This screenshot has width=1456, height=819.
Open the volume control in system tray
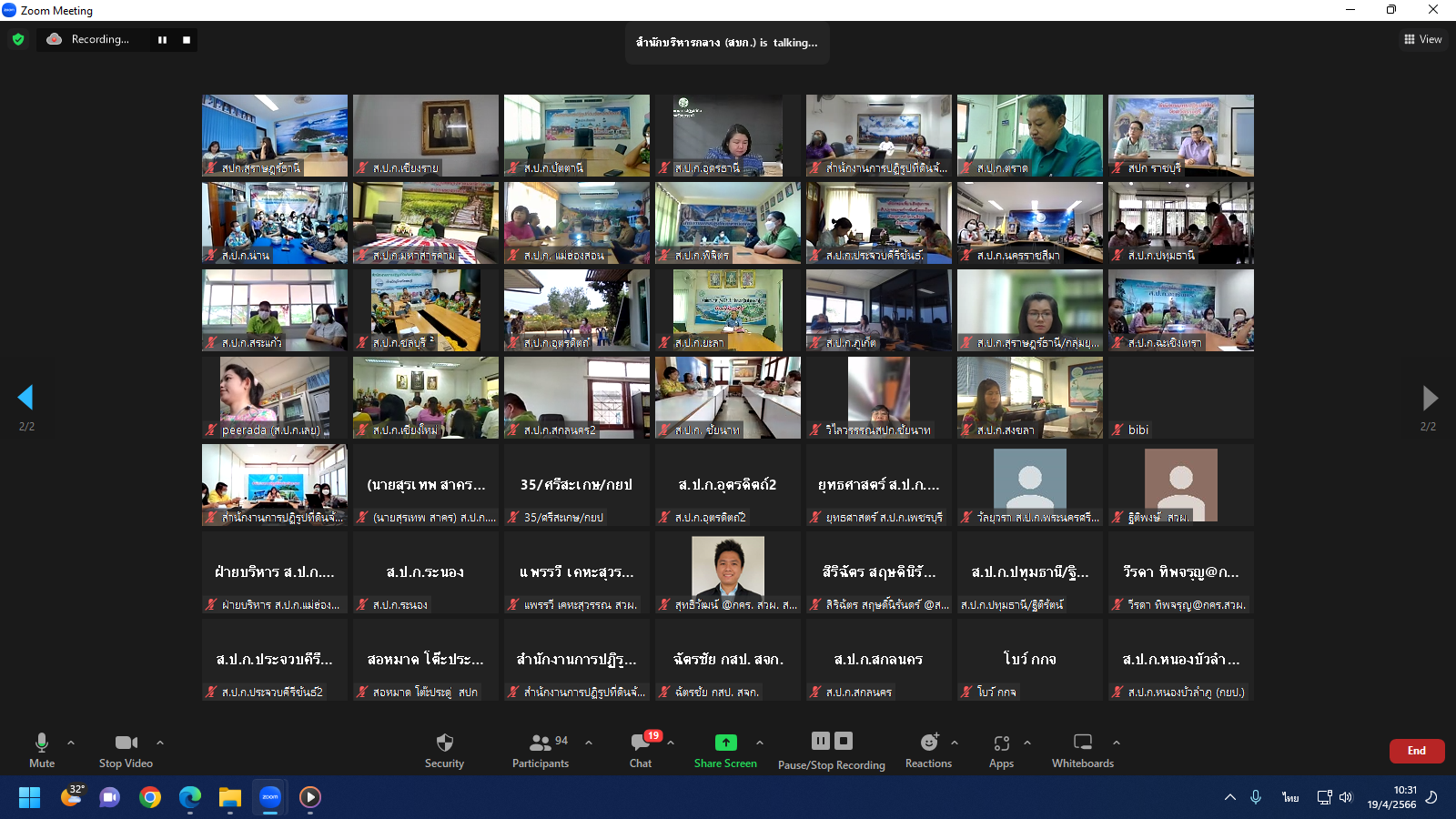1346,797
